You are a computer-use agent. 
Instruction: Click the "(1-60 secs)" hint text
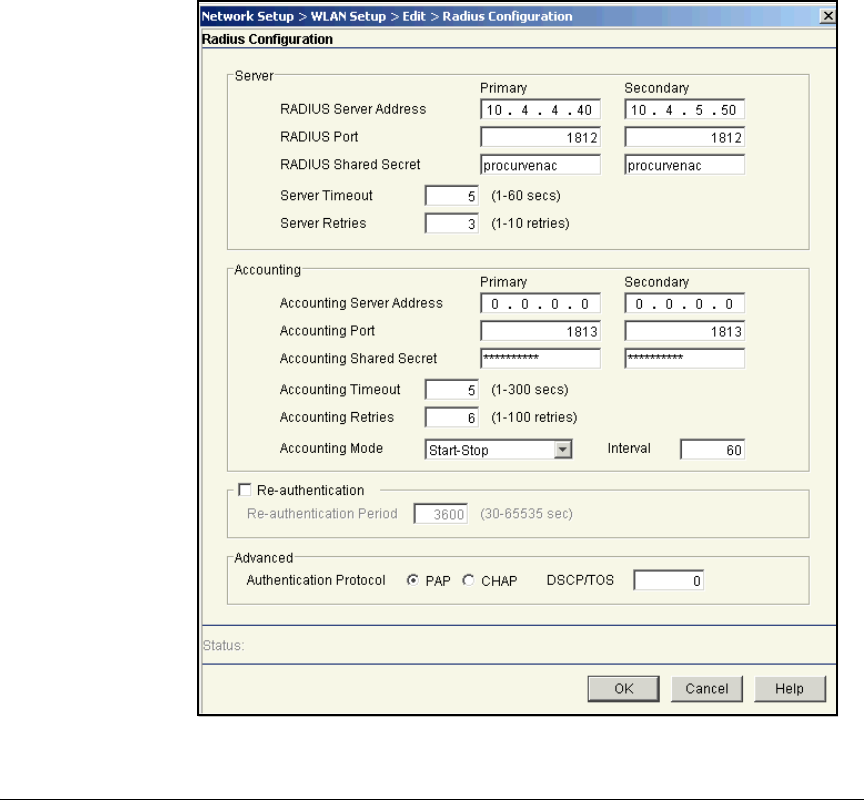pyautogui.click(x=526, y=196)
